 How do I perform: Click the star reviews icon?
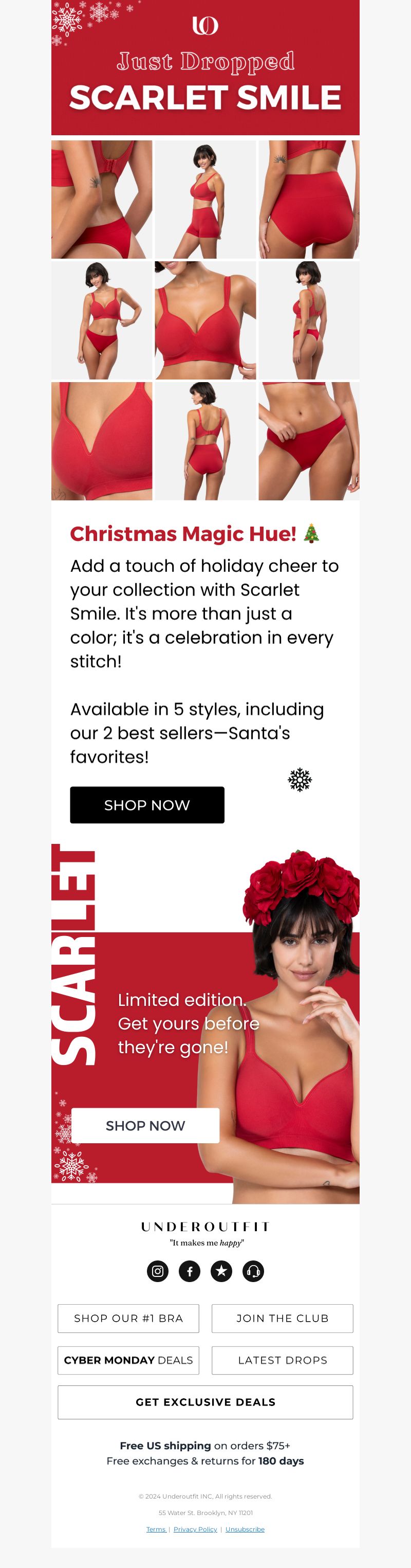pos(221,1271)
